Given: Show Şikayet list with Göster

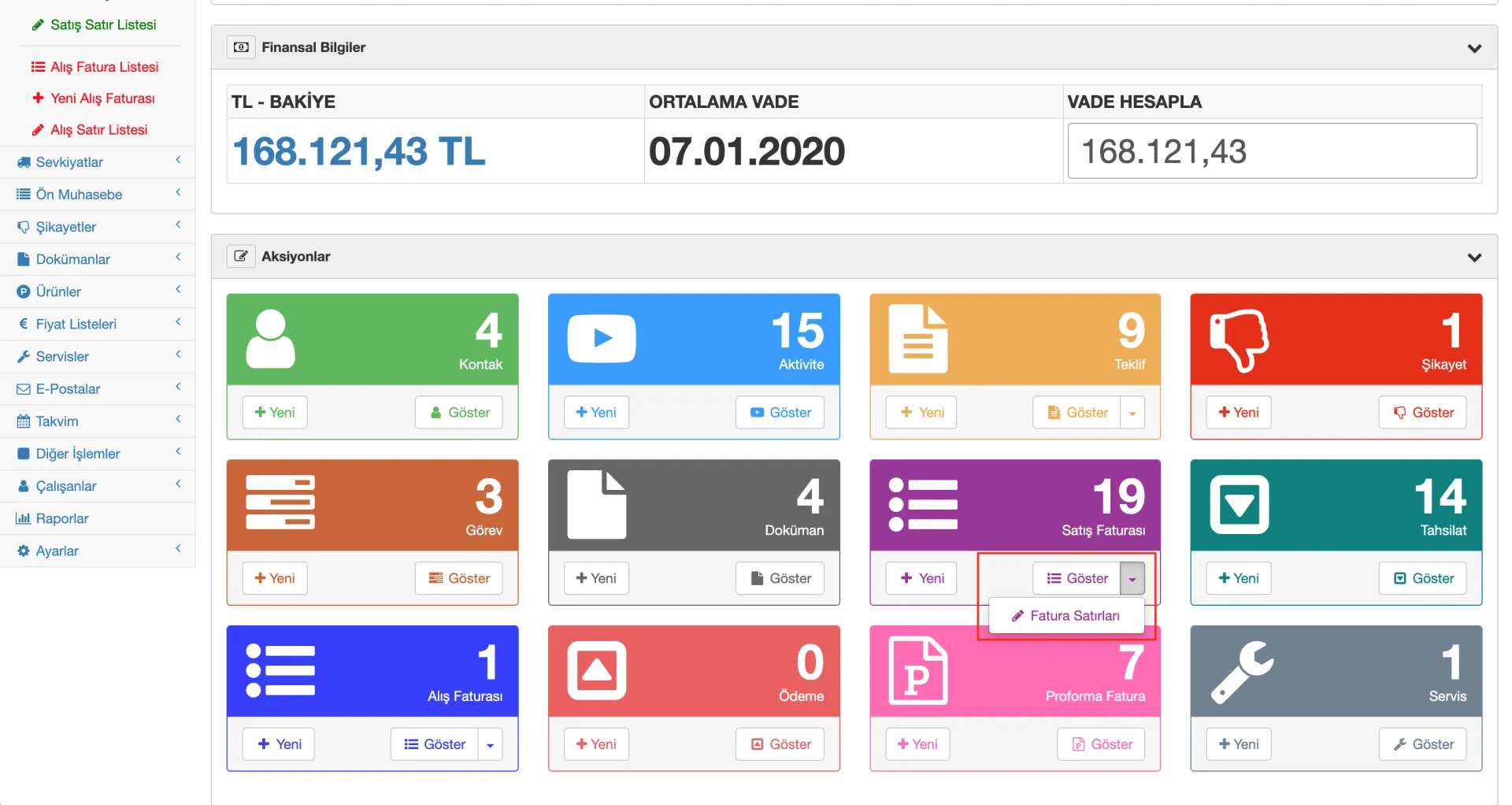Looking at the screenshot, I should point(1422,413).
